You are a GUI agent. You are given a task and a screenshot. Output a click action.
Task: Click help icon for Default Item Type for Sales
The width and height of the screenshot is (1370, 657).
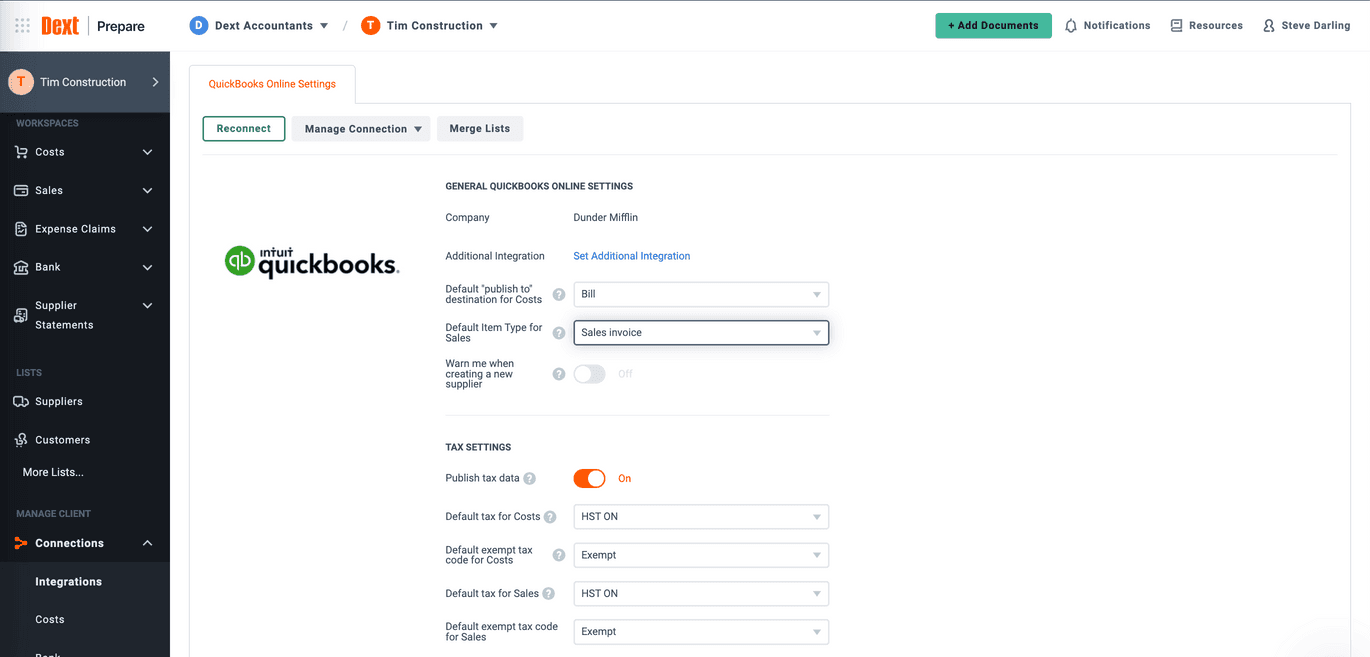(559, 333)
